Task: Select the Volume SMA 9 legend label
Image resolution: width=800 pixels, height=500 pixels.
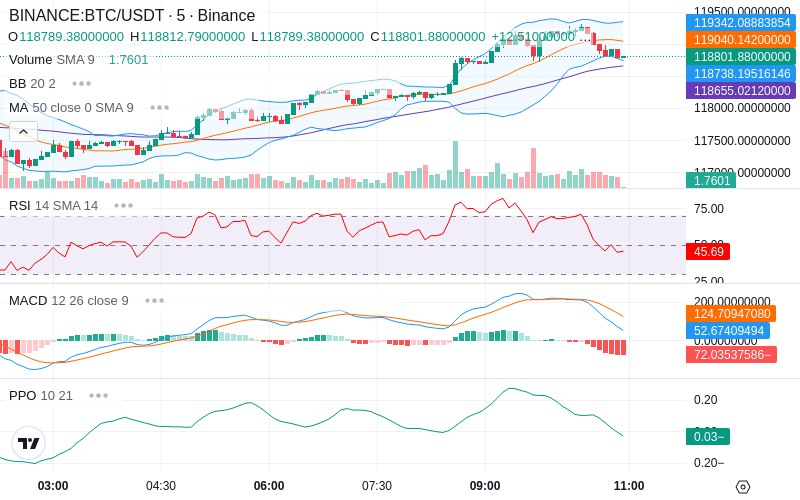Action: 52,60
